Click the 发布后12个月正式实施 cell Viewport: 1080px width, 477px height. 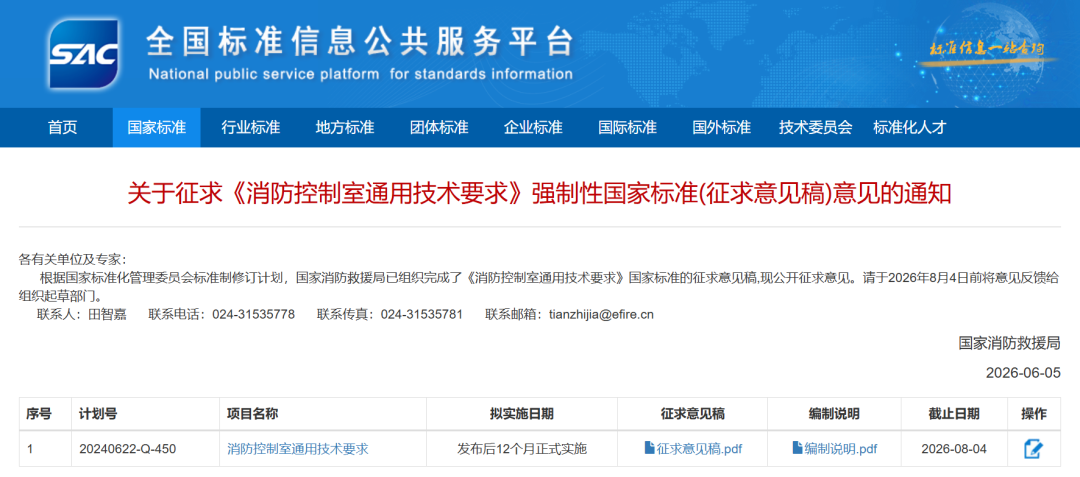(522, 449)
